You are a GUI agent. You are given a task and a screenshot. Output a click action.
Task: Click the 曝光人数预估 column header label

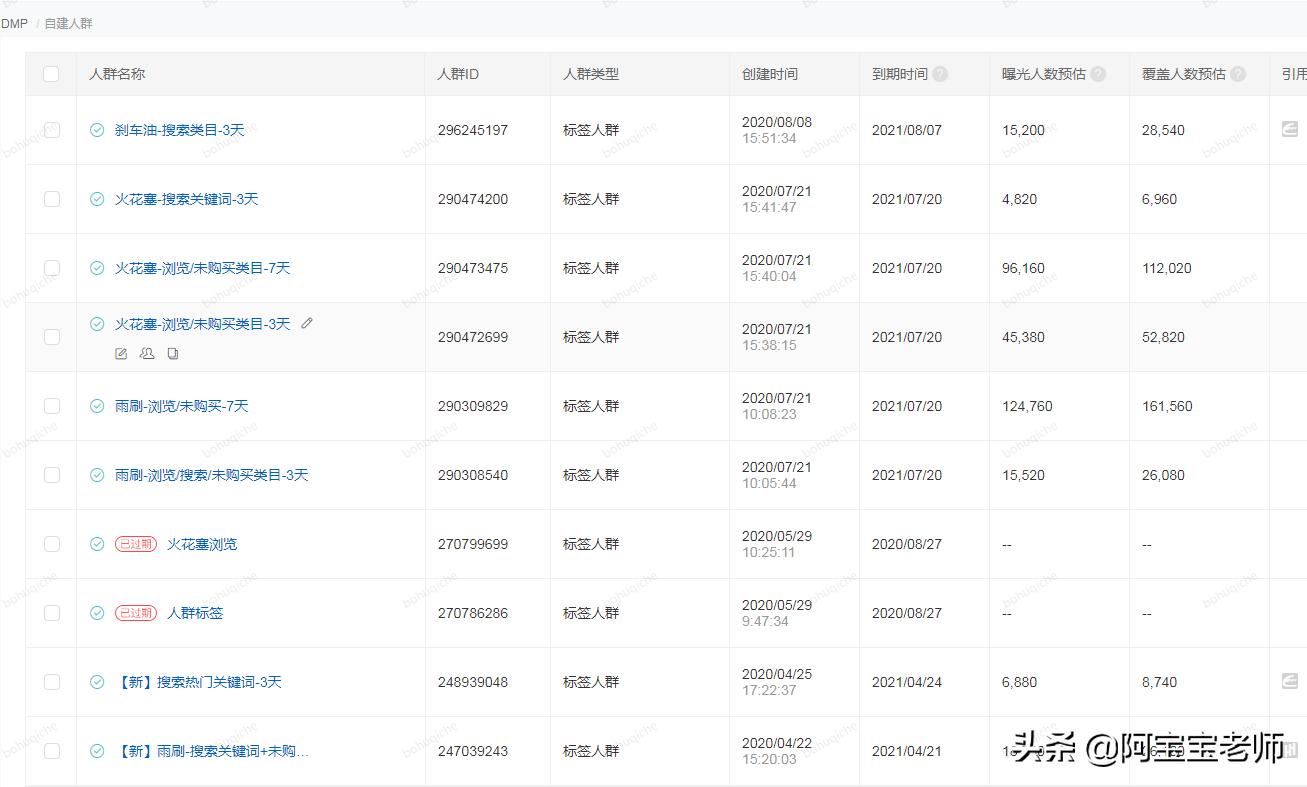click(1044, 74)
